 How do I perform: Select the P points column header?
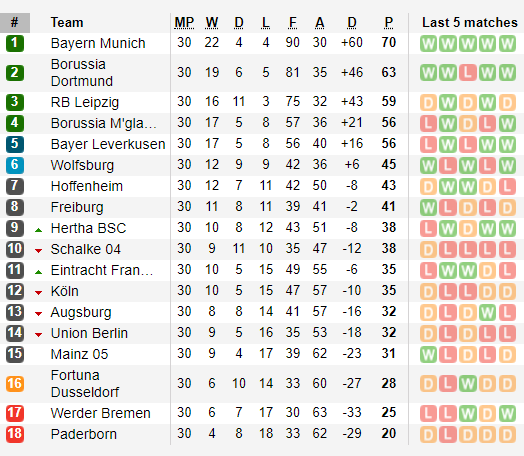[x=389, y=23]
